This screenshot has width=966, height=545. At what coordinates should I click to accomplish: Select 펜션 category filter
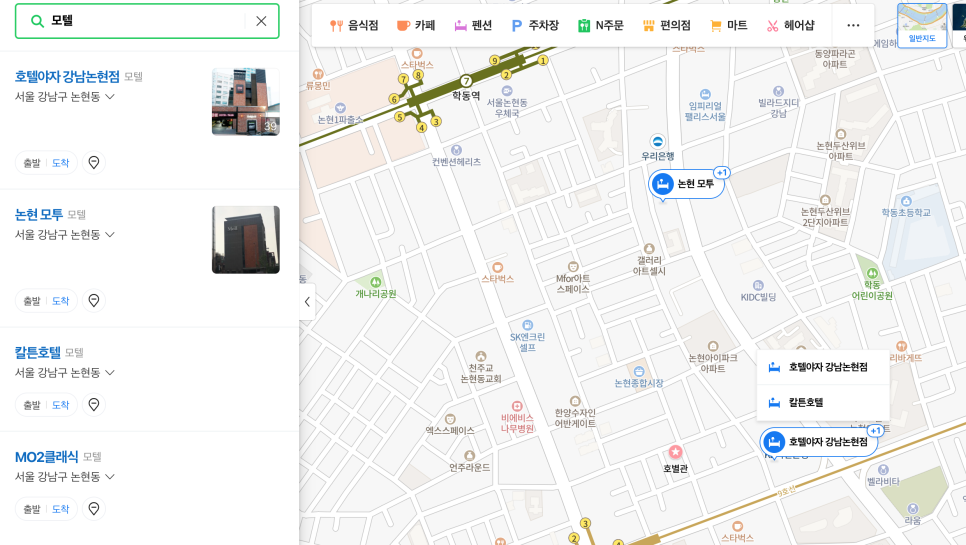[473, 25]
